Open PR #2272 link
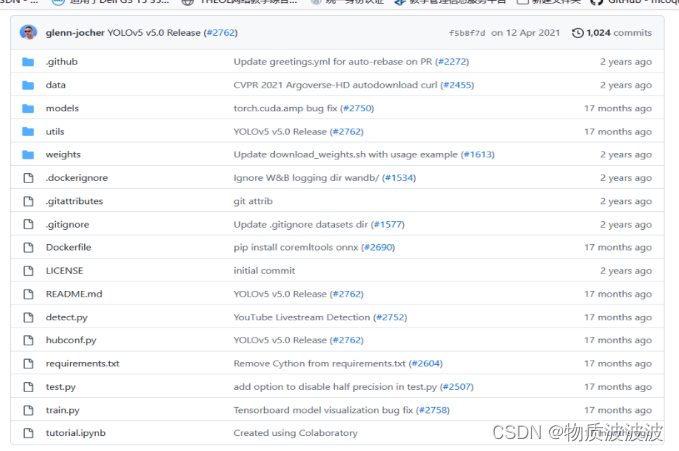This screenshot has height=451, width=679. tap(452, 62)
